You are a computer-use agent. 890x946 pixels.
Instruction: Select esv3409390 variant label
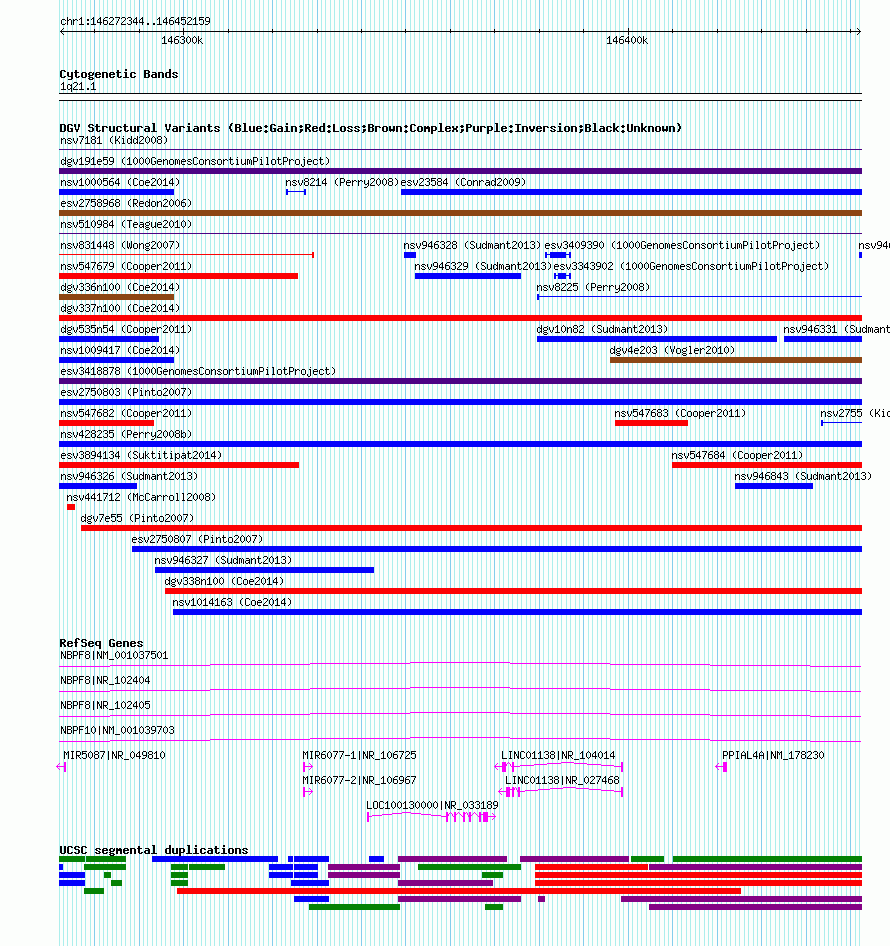pos(682,246)
